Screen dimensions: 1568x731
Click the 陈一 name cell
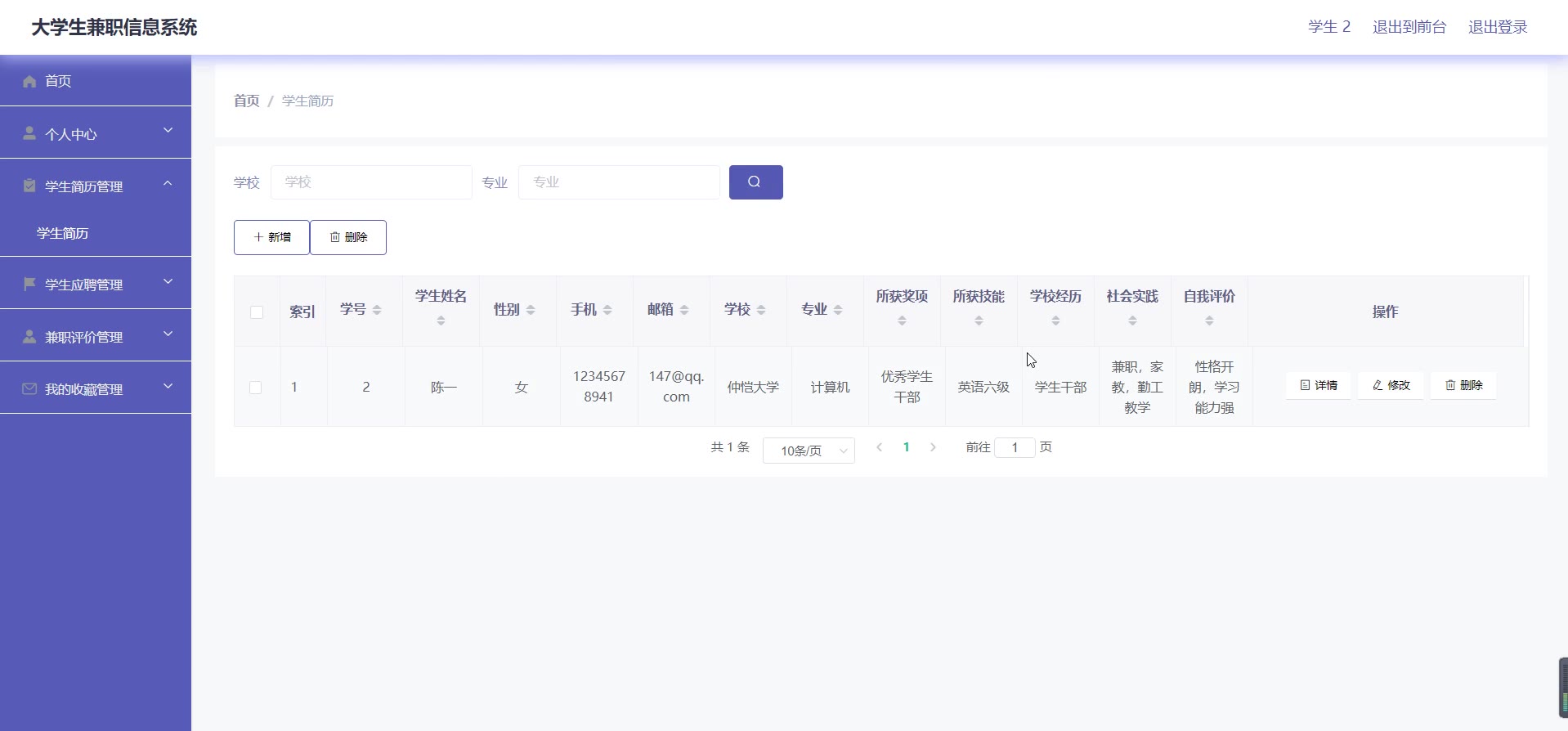444,387
